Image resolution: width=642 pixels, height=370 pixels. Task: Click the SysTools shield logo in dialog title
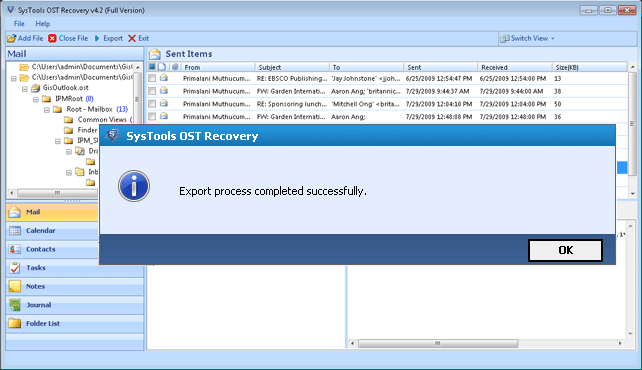pos(112,135)
